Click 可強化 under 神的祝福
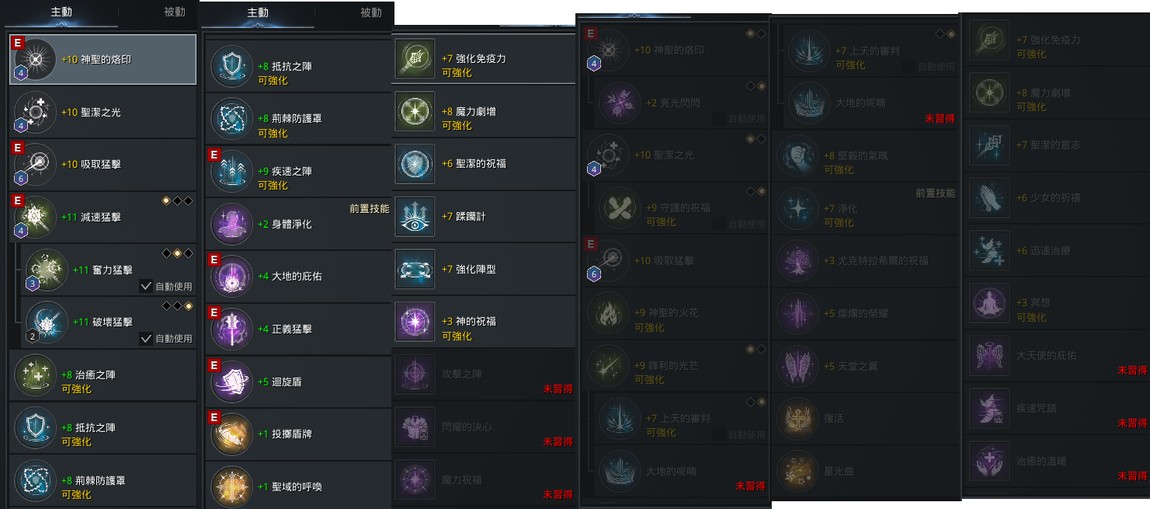Screen dimensions: 1150x509 pyautogui.click(x=456, y=336)
